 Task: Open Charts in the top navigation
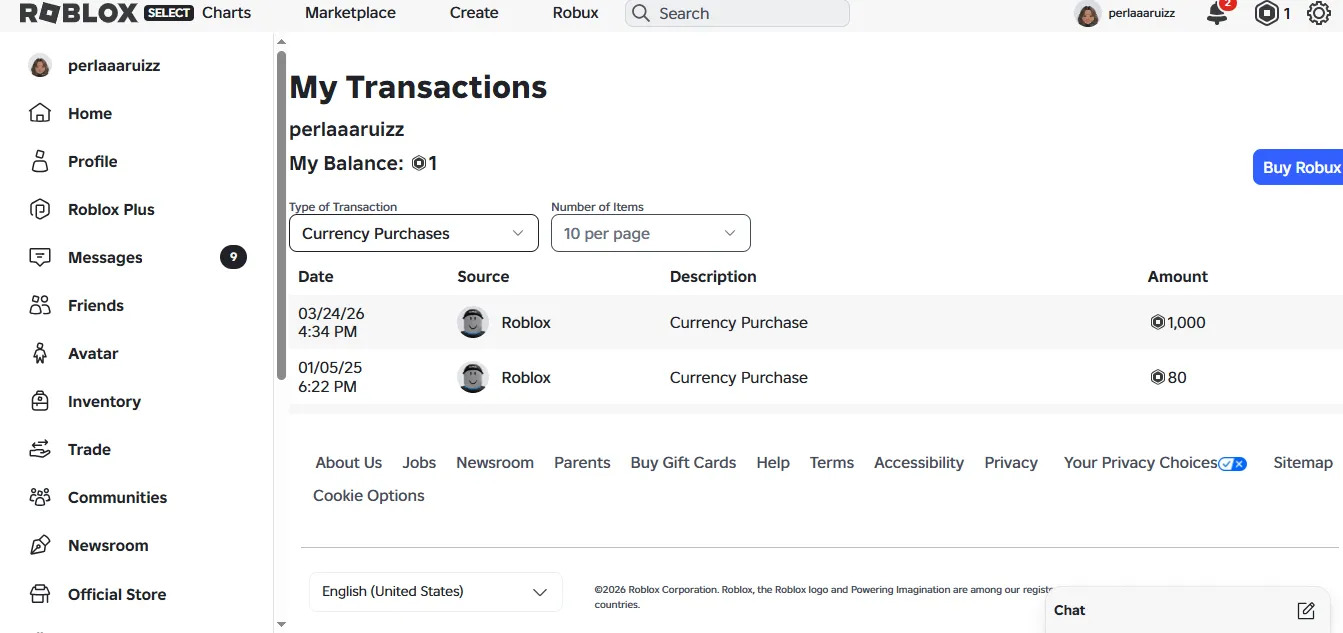point(227,13)
